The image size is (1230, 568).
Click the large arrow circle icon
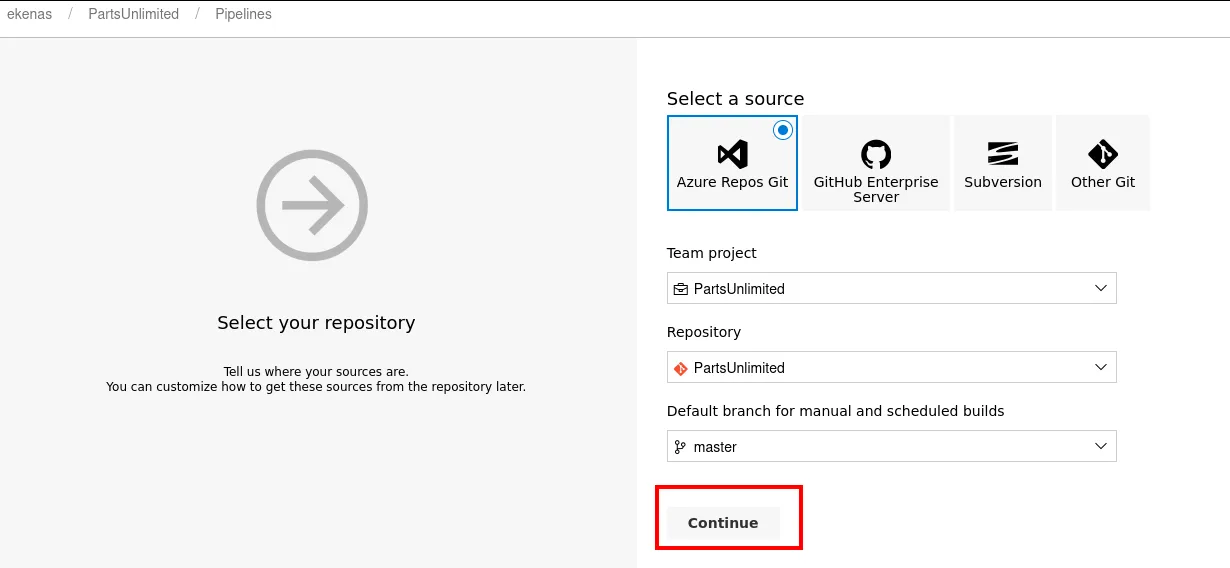[x=312, y=206]
